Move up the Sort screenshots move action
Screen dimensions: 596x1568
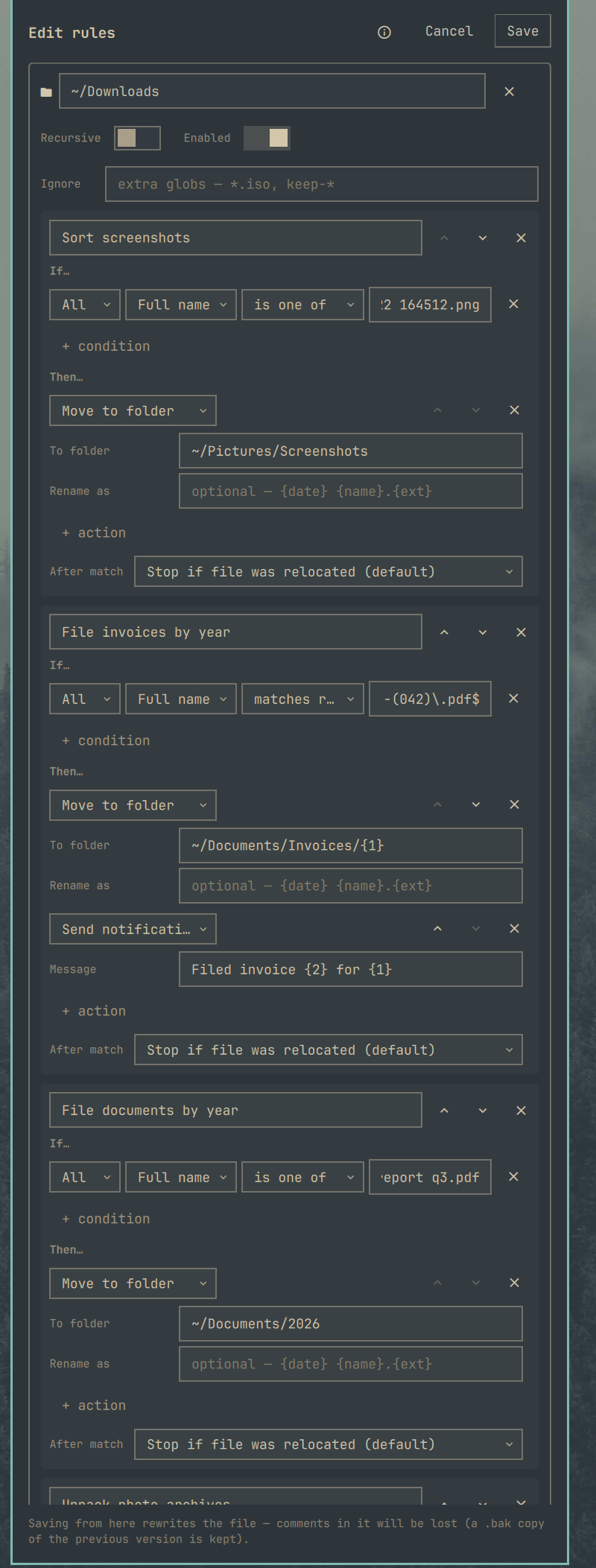(437, 410)
